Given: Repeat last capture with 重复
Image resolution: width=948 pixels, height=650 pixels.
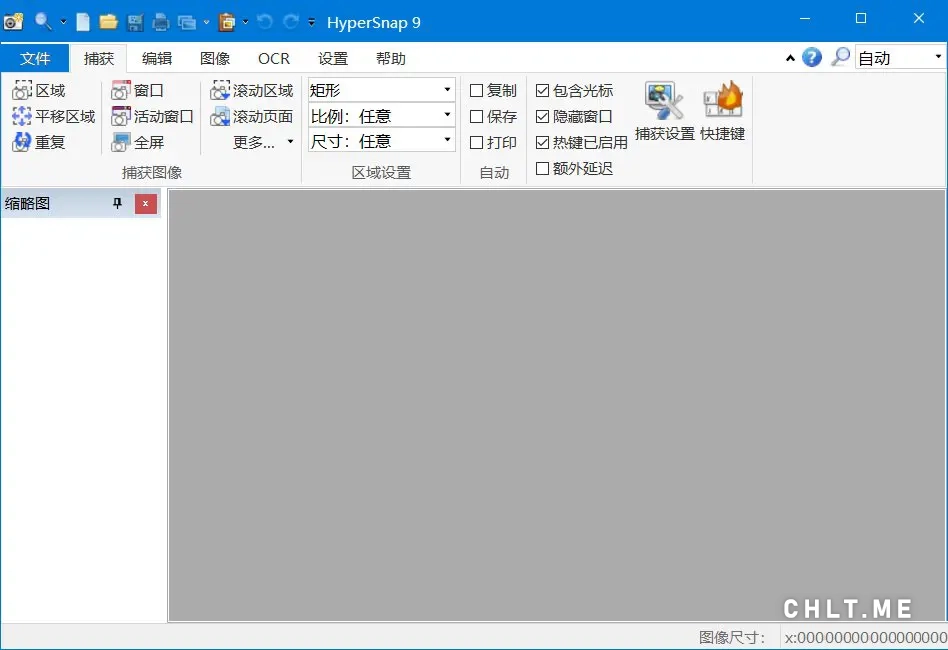Looking at the screenshot, I should tap(39, 142).
